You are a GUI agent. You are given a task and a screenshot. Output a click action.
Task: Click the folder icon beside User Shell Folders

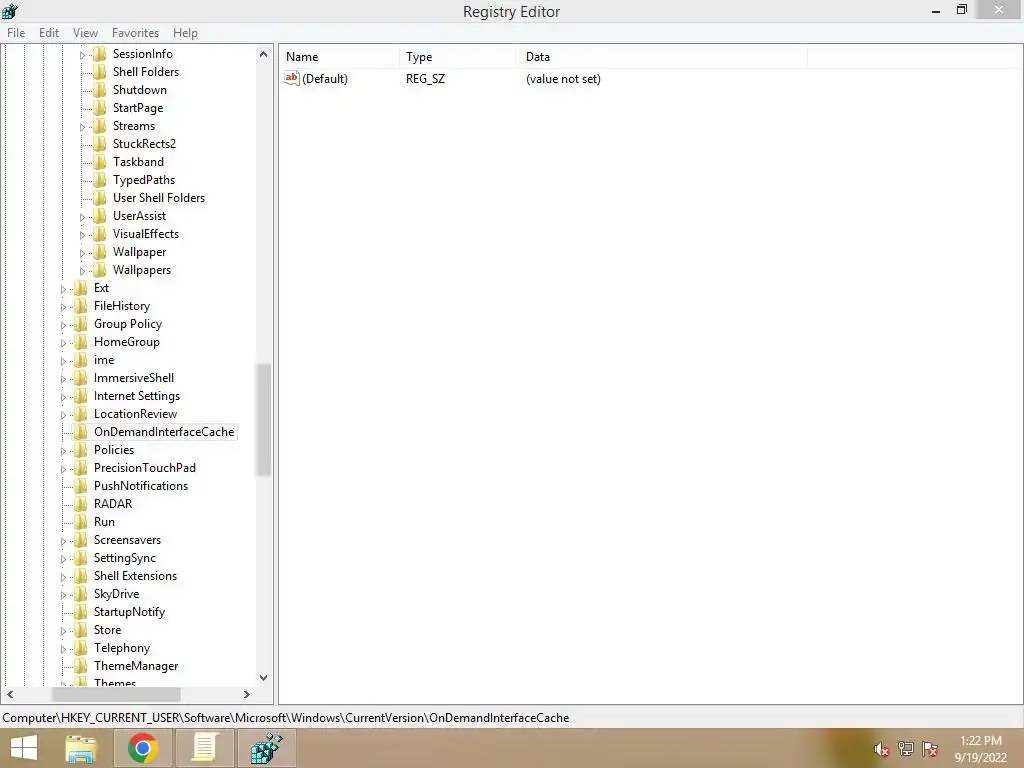99,198
